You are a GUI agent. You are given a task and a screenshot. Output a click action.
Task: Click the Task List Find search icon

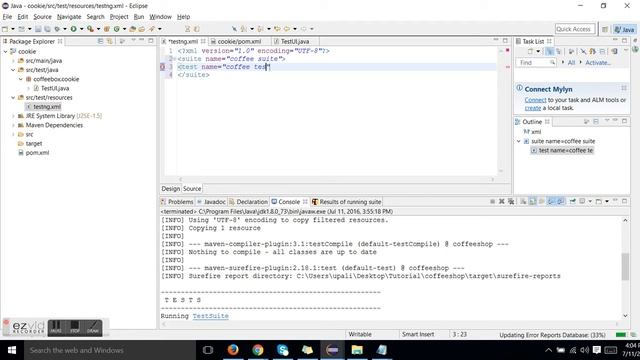[552, 62]
